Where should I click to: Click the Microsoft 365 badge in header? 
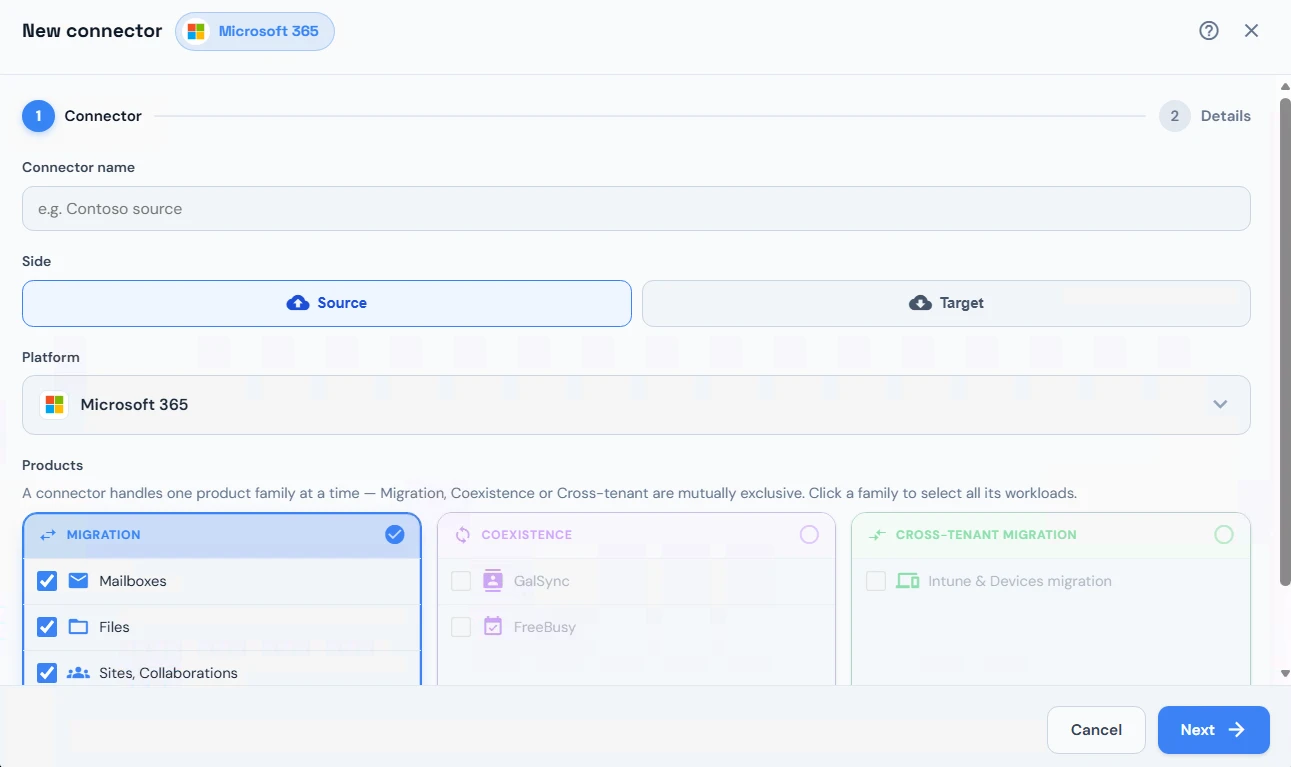pos(255,31)
